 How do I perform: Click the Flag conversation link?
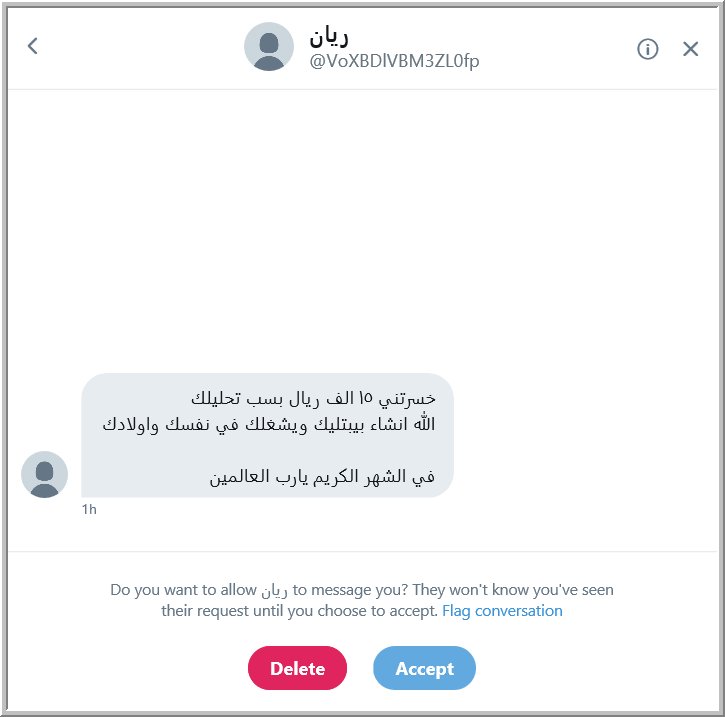click(502, 611)
